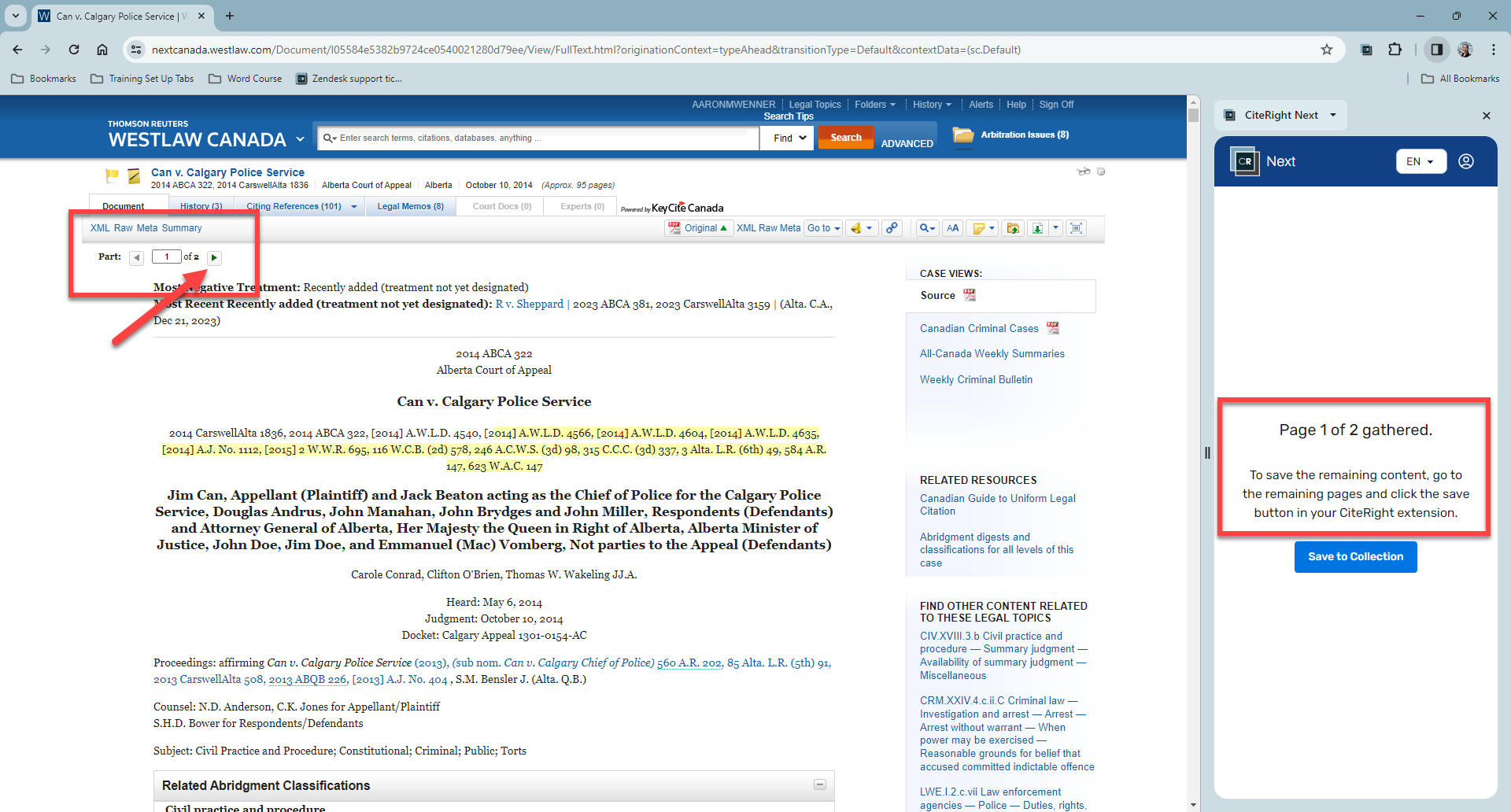Image resolution: width=1511 pixels, height=812 pixels.
Task: Open a new Chrome tab
Action: 230,16
